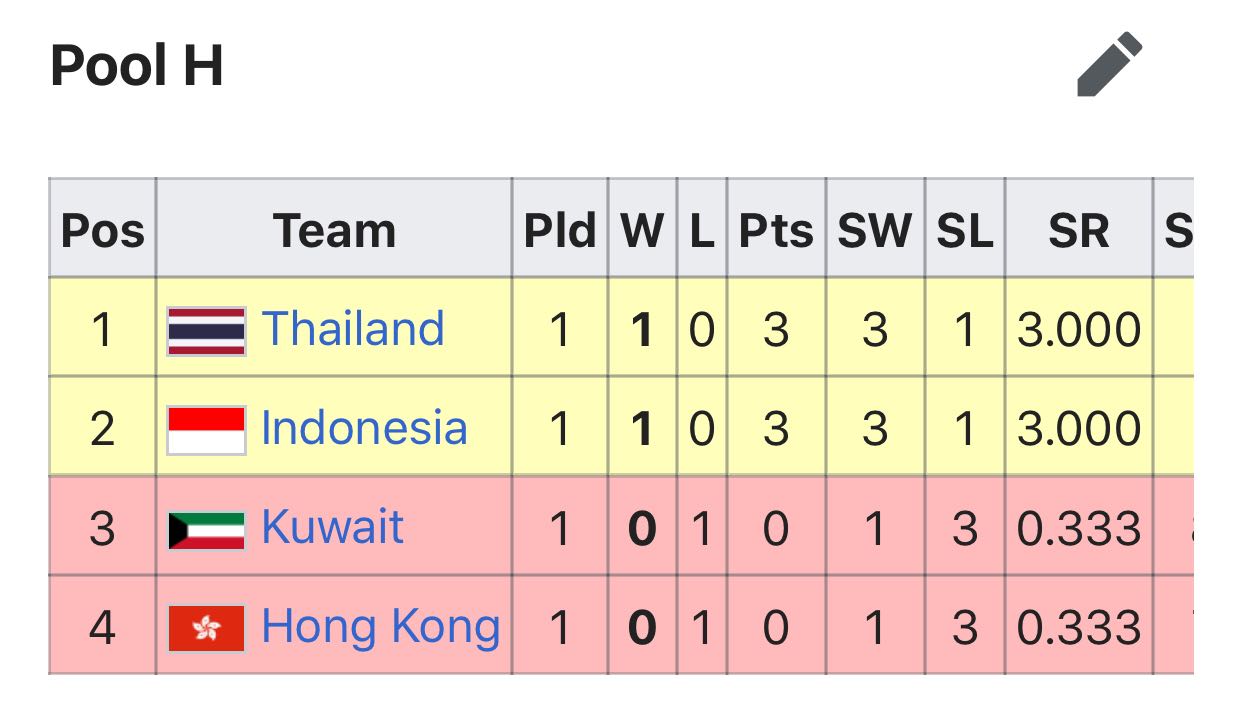Click Kuwait's 0.333 set ratio cell
This screenshot has height=705, width=1242.
click(1079, 526)
